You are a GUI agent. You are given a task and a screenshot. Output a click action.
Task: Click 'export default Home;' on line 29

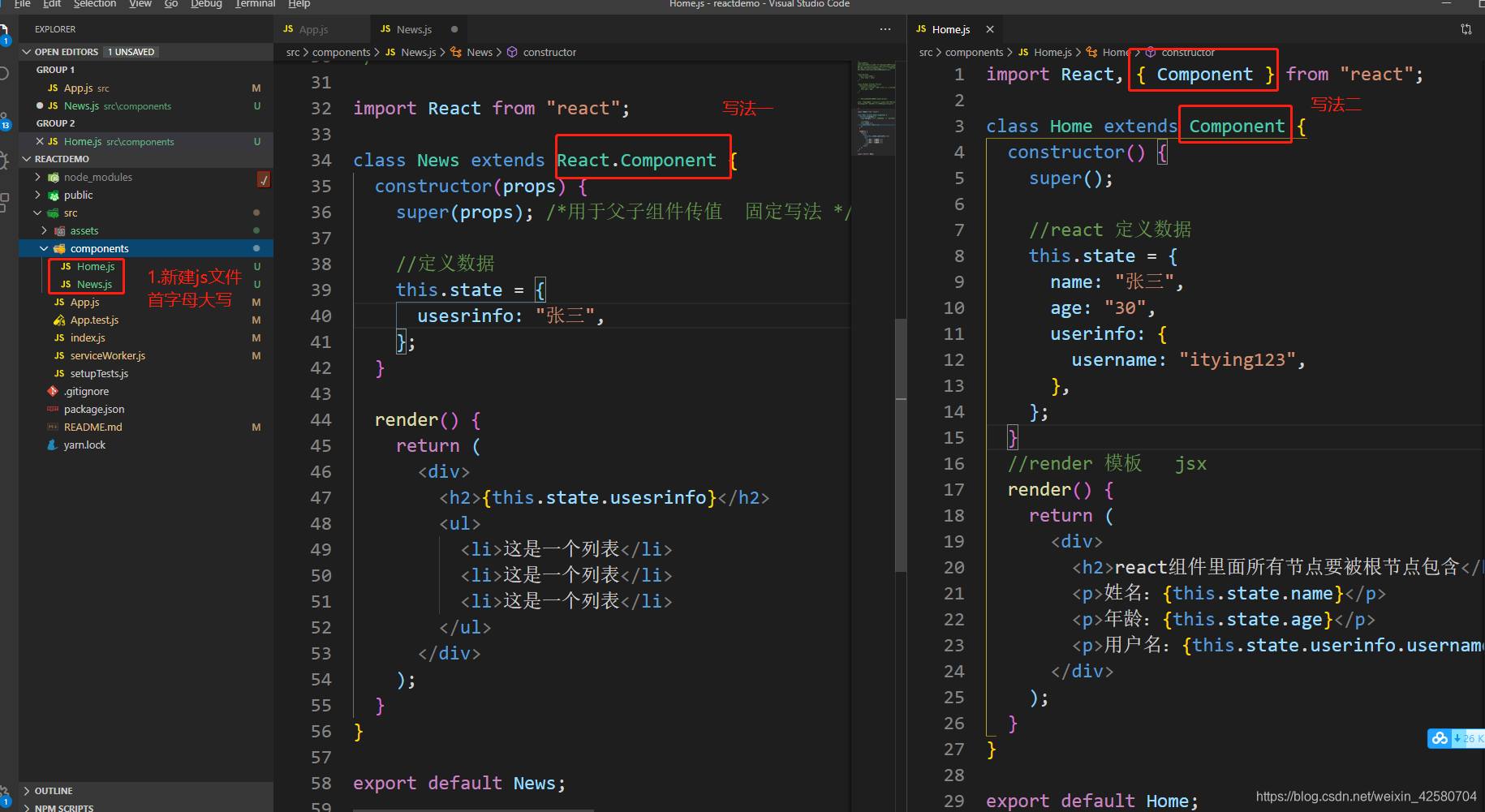(1092, 801)
